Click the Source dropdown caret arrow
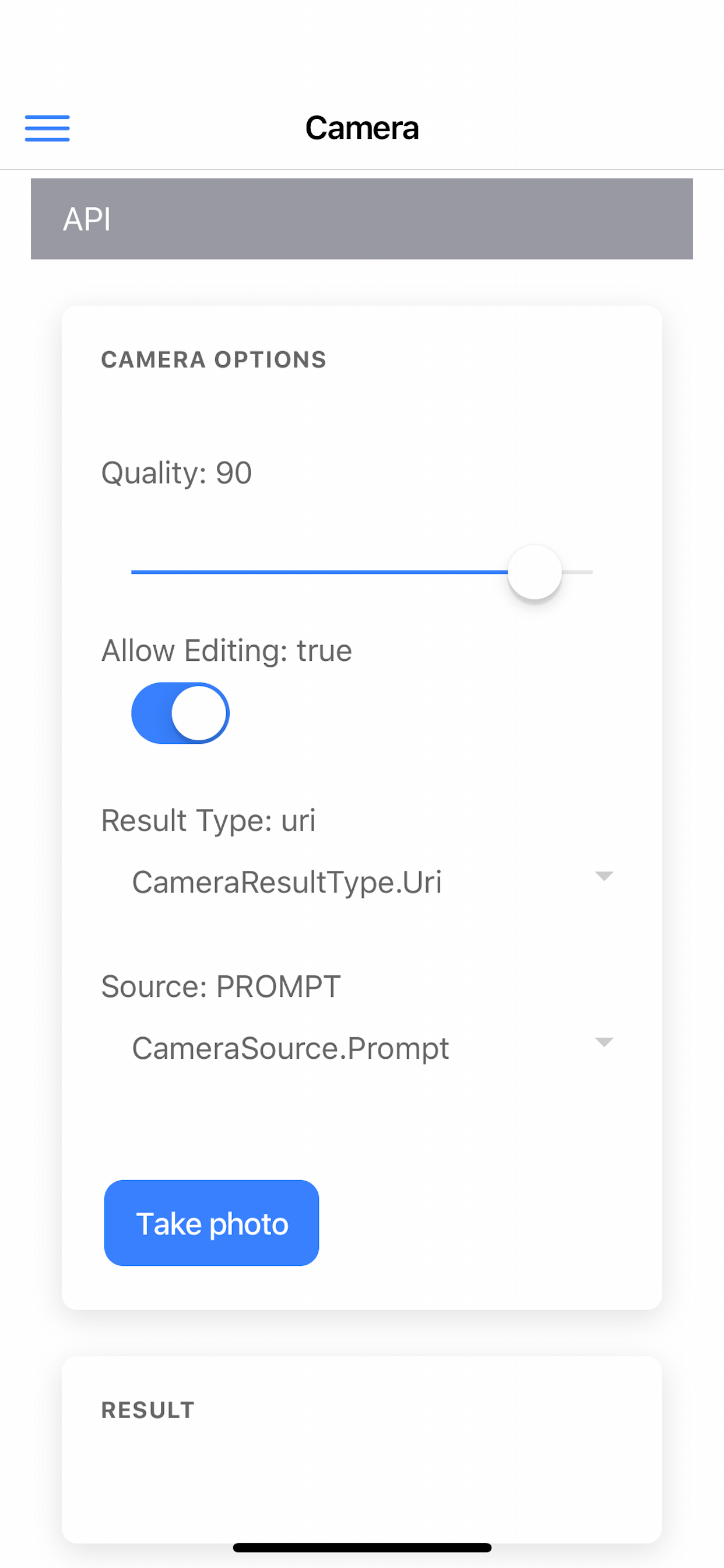724x1568 pixels. [x=604, y=1042]
